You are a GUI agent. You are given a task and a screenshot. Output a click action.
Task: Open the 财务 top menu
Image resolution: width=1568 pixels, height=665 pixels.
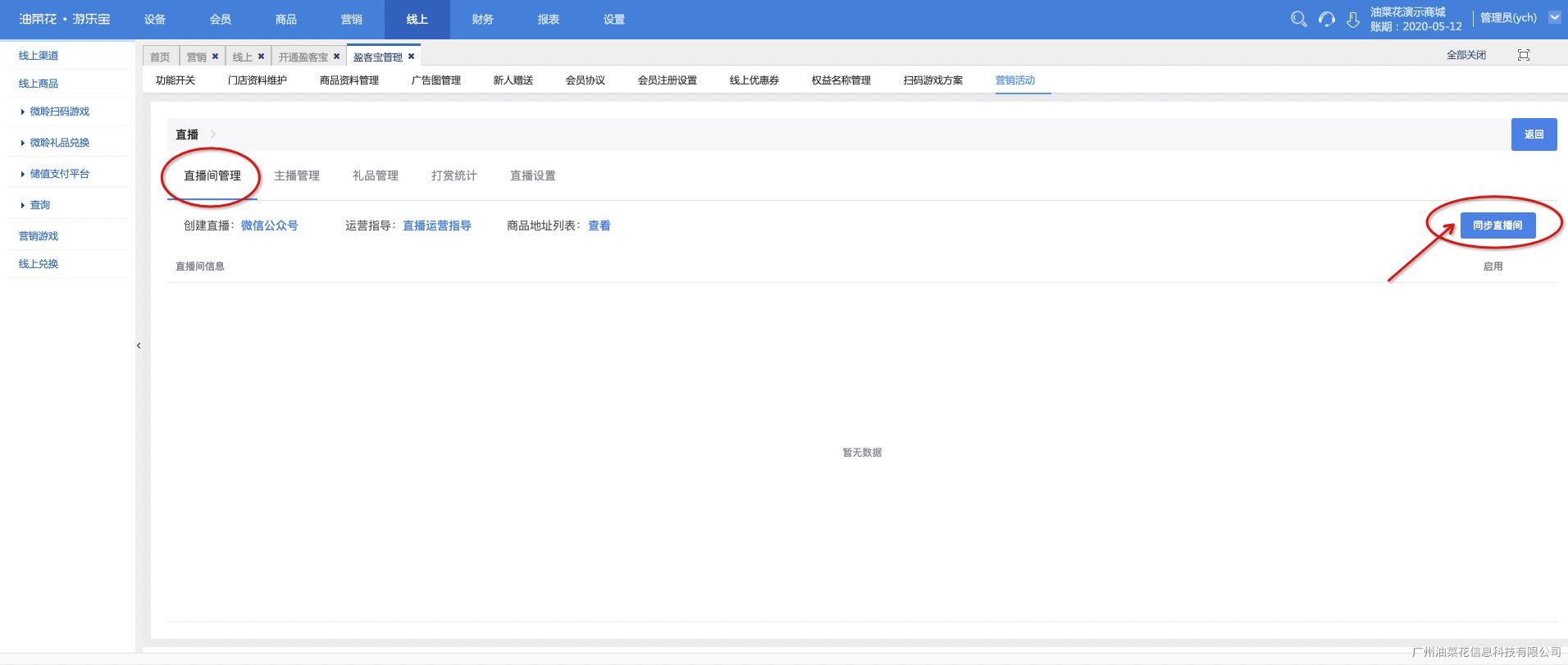coord(483,20)
